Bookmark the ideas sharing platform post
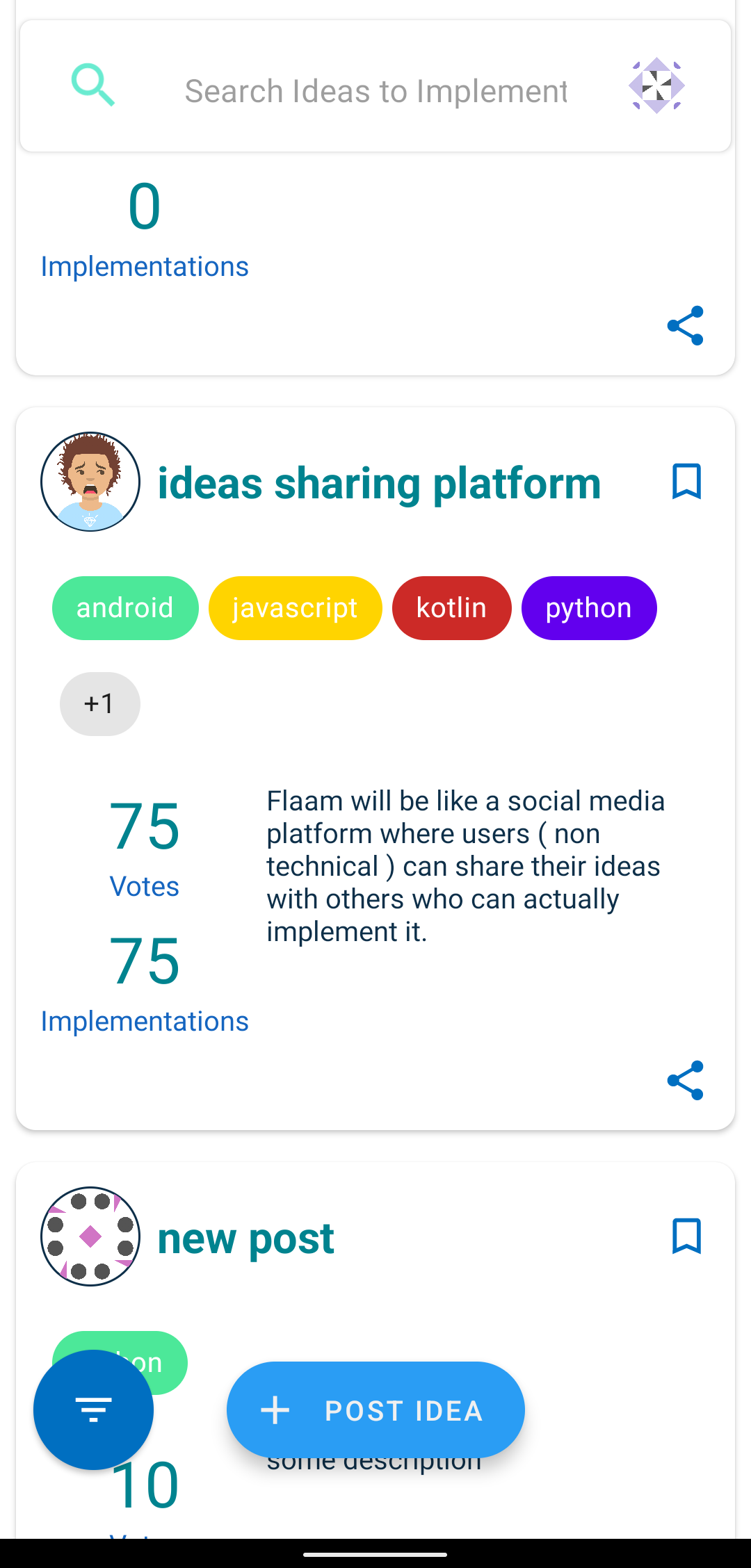Viewport: 751px width, 1568px height. click(687, 482)
